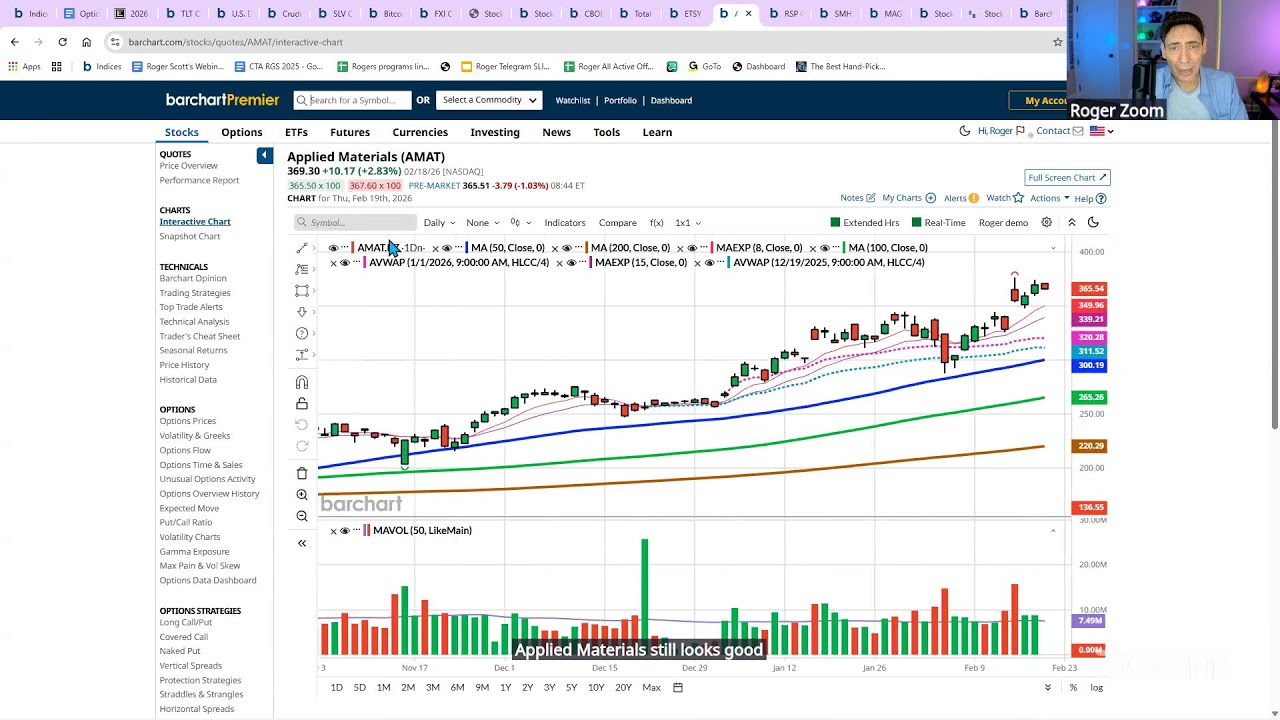Viewport: 1280px width, 720px height.
Task: Open the Options menu tab
Action: 242,132
